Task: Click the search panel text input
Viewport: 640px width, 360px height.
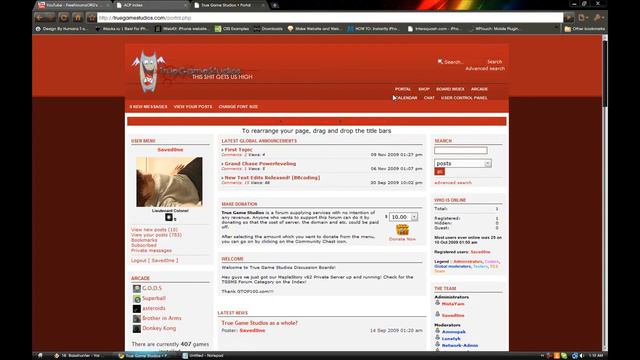Action: (461, 151)
